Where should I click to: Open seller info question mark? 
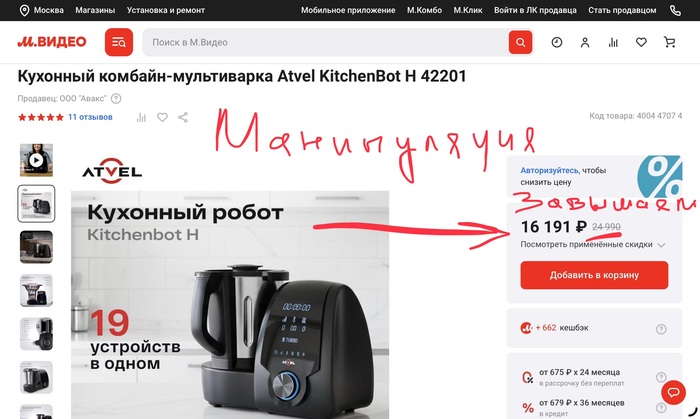point(116,99)
